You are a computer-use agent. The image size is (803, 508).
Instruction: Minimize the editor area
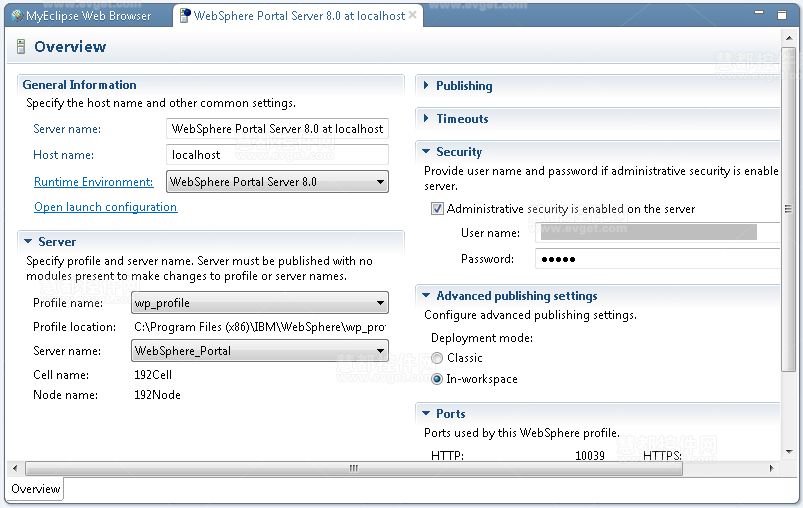759,12
